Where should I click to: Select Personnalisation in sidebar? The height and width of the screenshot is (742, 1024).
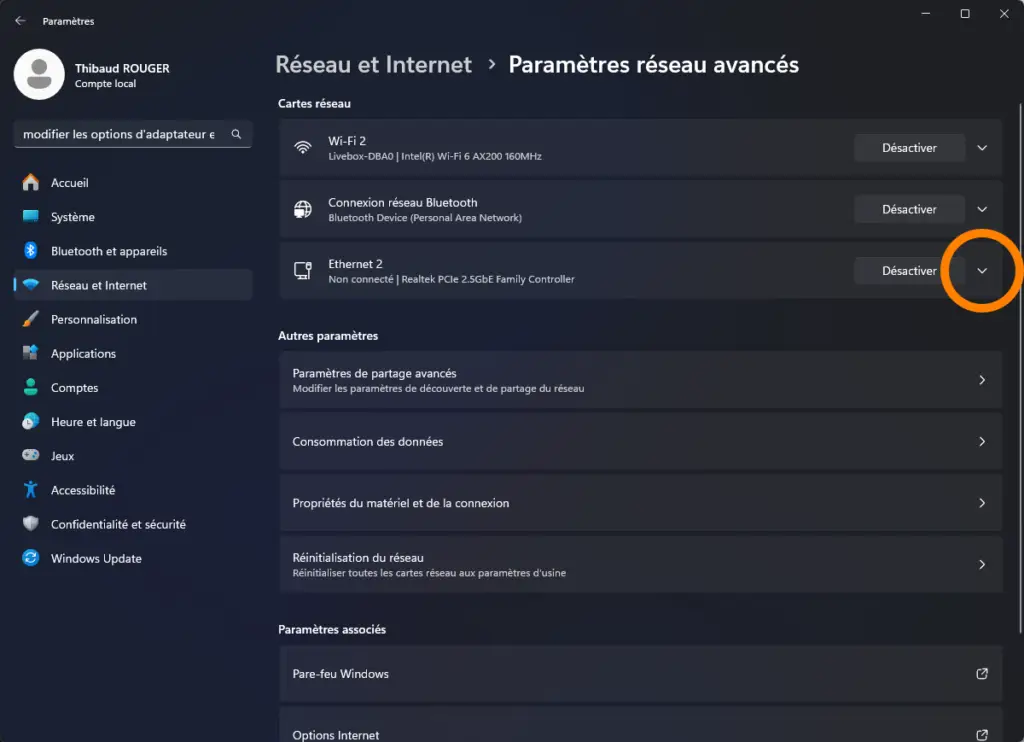pos(133,319)
